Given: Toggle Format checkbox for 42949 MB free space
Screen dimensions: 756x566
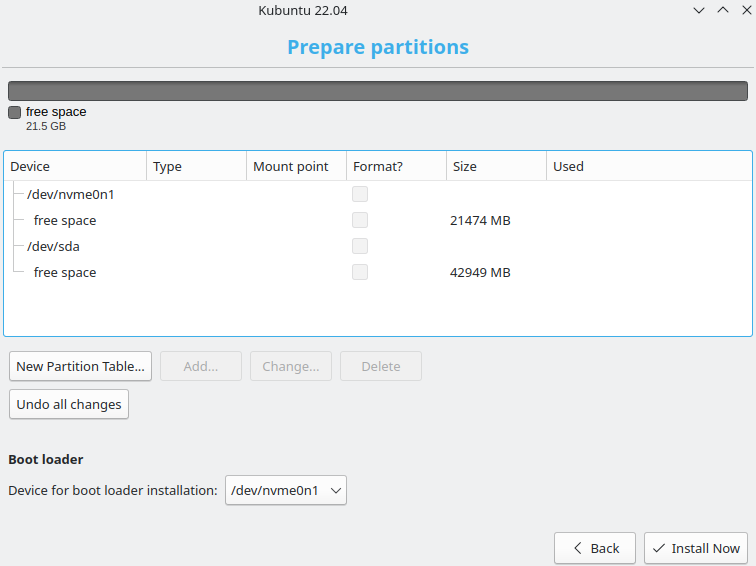Looking at the screenshot, I should (x=360, y=272).
